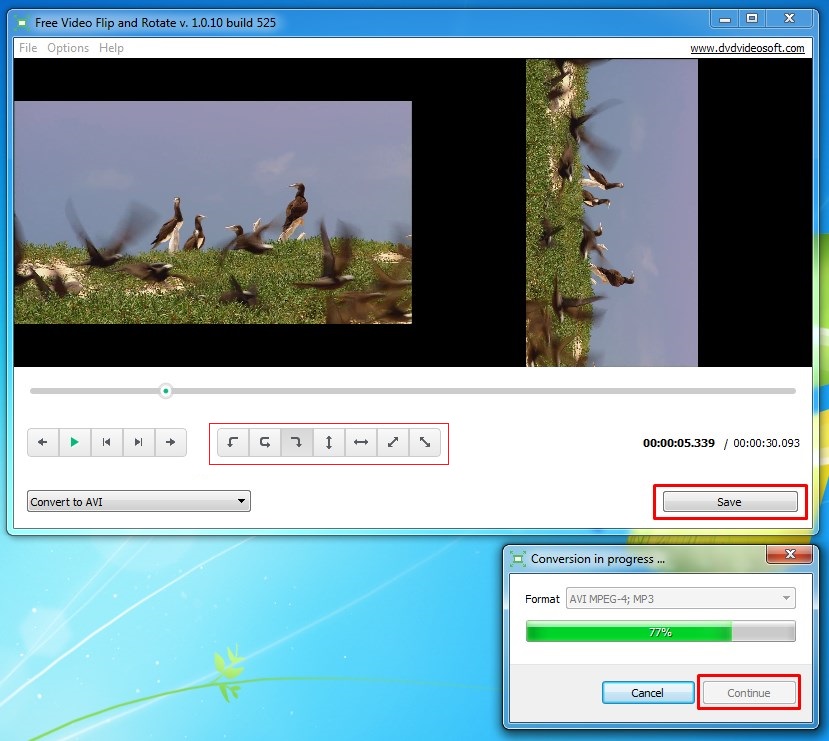The width and height of the screenshot is (829, 741).
Task: Flip the video vertically
Action: click(x=329, y=442)
